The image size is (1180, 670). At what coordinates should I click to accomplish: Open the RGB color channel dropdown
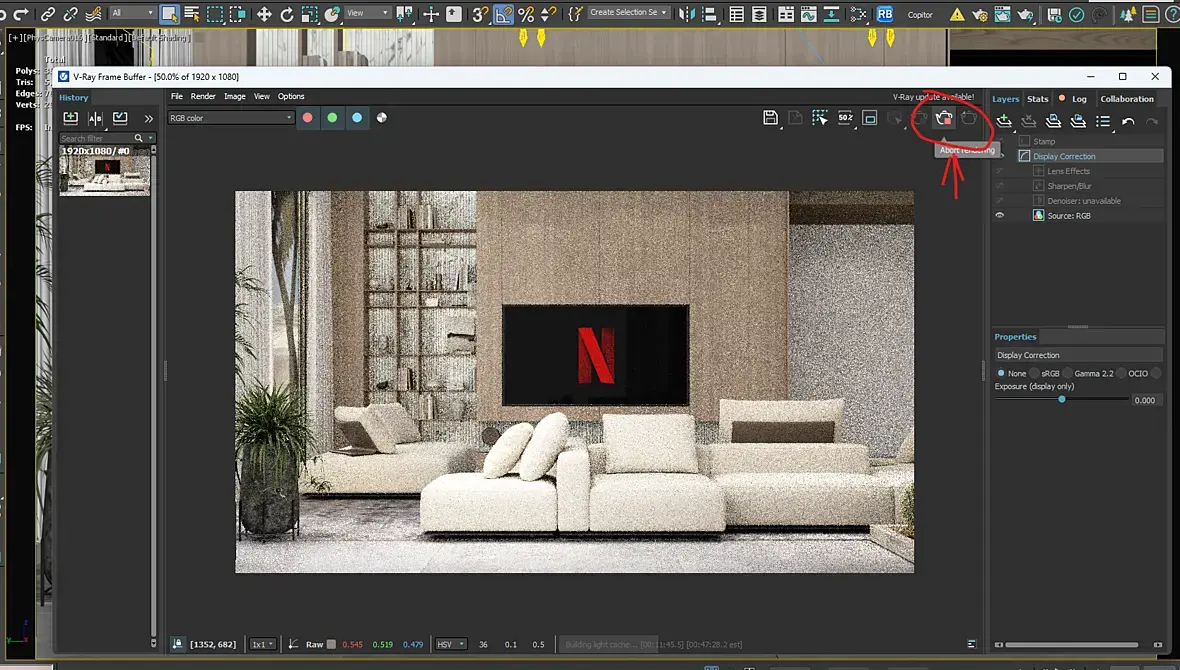tap(231, 118)
